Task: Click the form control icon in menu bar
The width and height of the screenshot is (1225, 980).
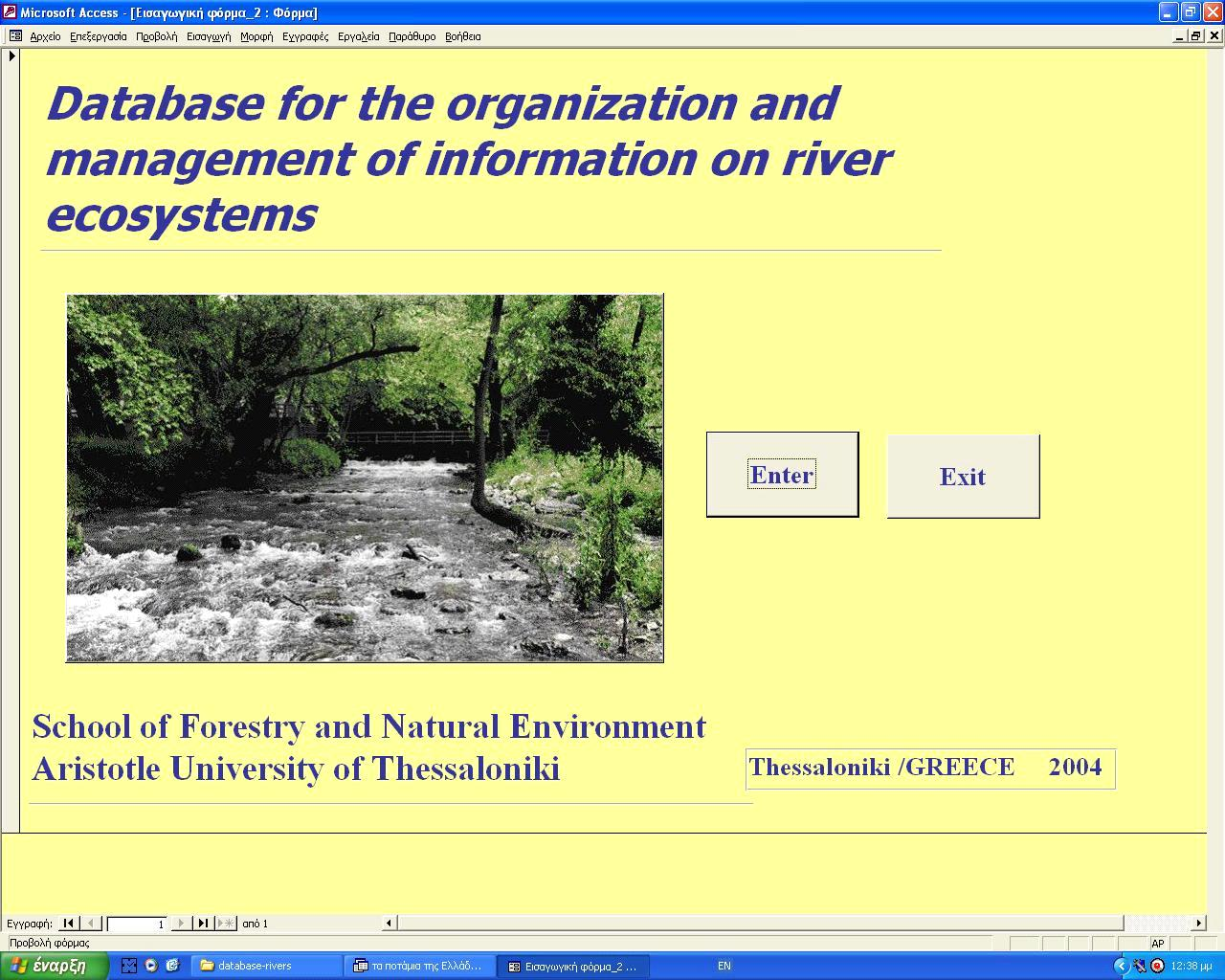Action: pos(15,36)
